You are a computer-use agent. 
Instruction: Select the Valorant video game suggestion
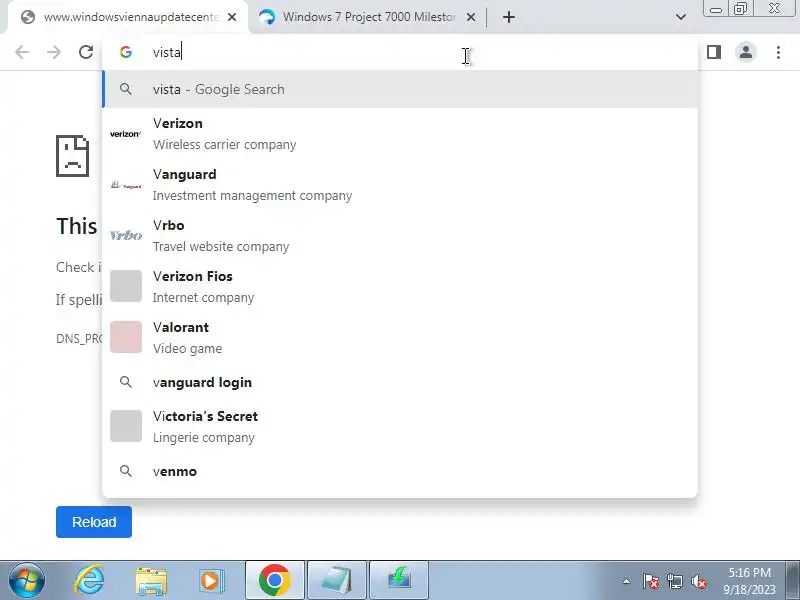[x=400, y=338]
